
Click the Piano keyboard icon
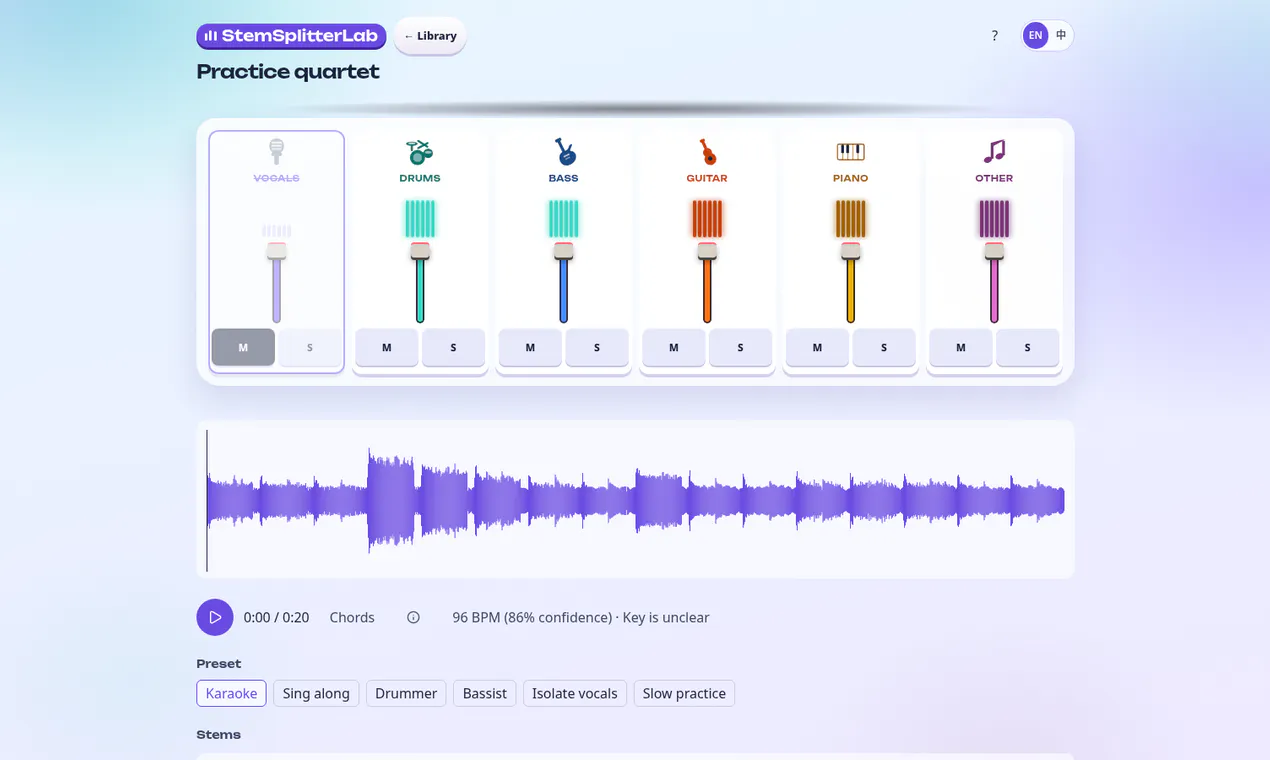point(851,151)
